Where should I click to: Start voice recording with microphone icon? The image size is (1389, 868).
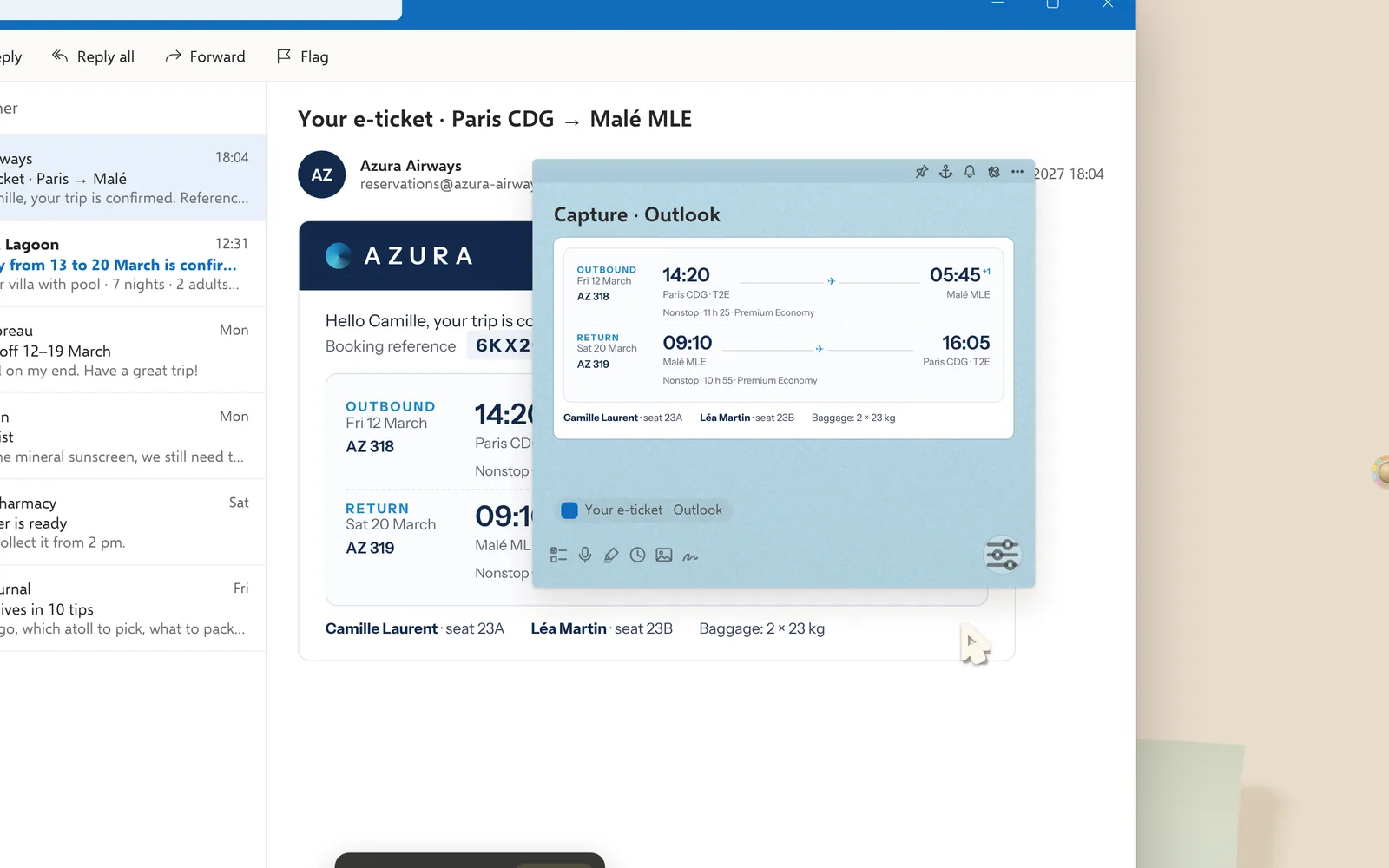pyautogui.click(x=585, y=556)
